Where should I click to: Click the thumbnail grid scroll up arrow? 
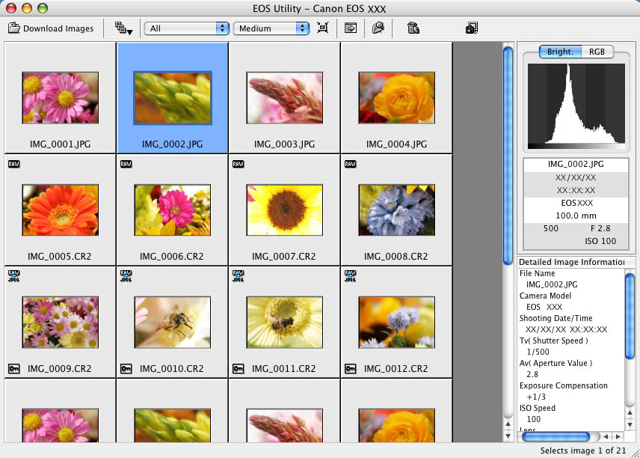click(x=508, y=424)
